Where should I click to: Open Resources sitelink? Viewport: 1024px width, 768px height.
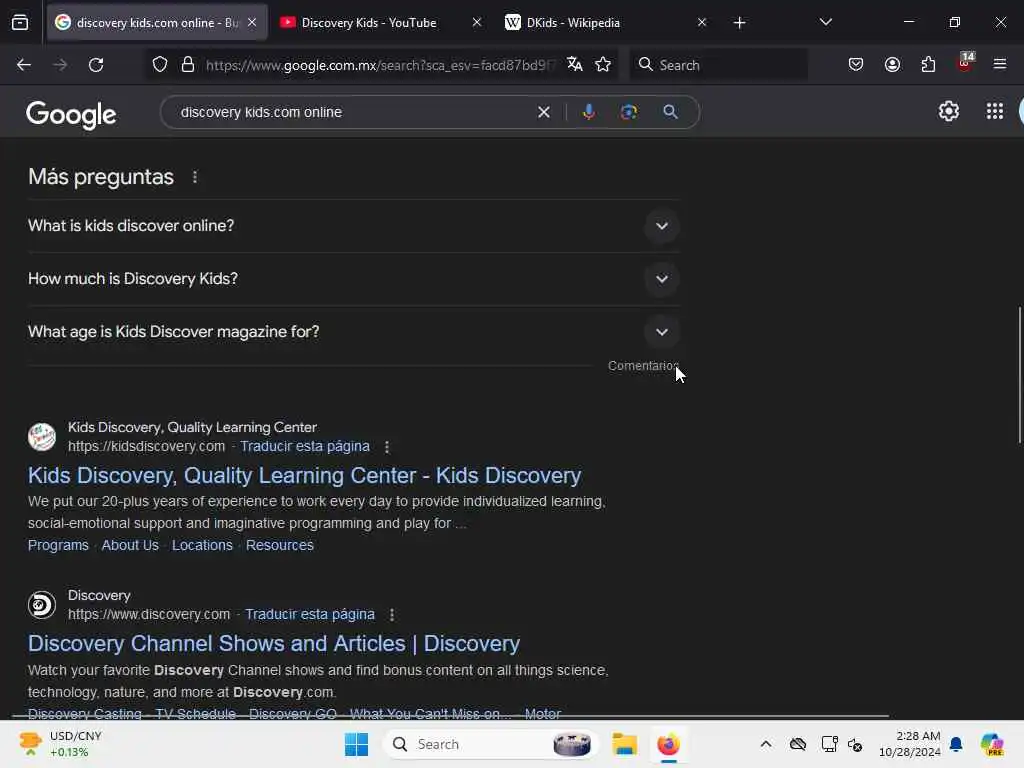click(x=280, y=545)
